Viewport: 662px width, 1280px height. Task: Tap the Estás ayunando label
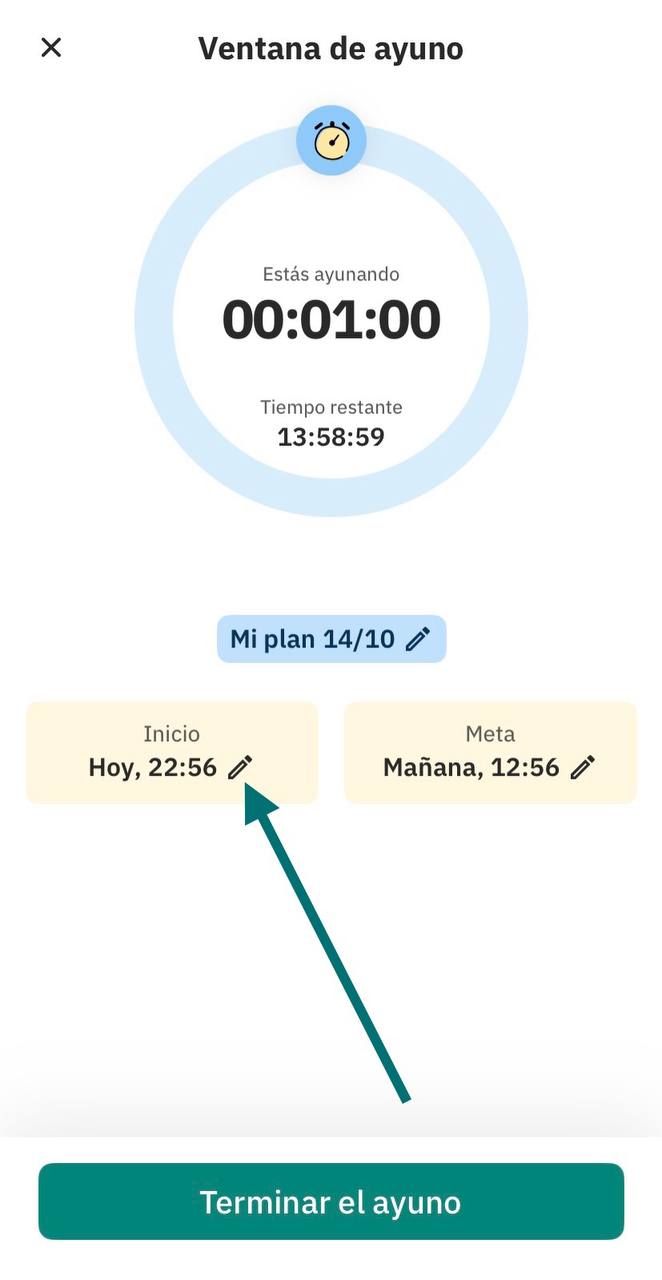[331, 274]
